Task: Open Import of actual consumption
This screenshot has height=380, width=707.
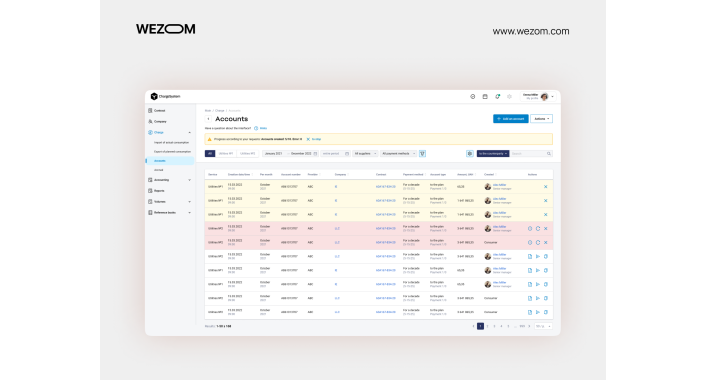Action: click(x=171, y=142)
